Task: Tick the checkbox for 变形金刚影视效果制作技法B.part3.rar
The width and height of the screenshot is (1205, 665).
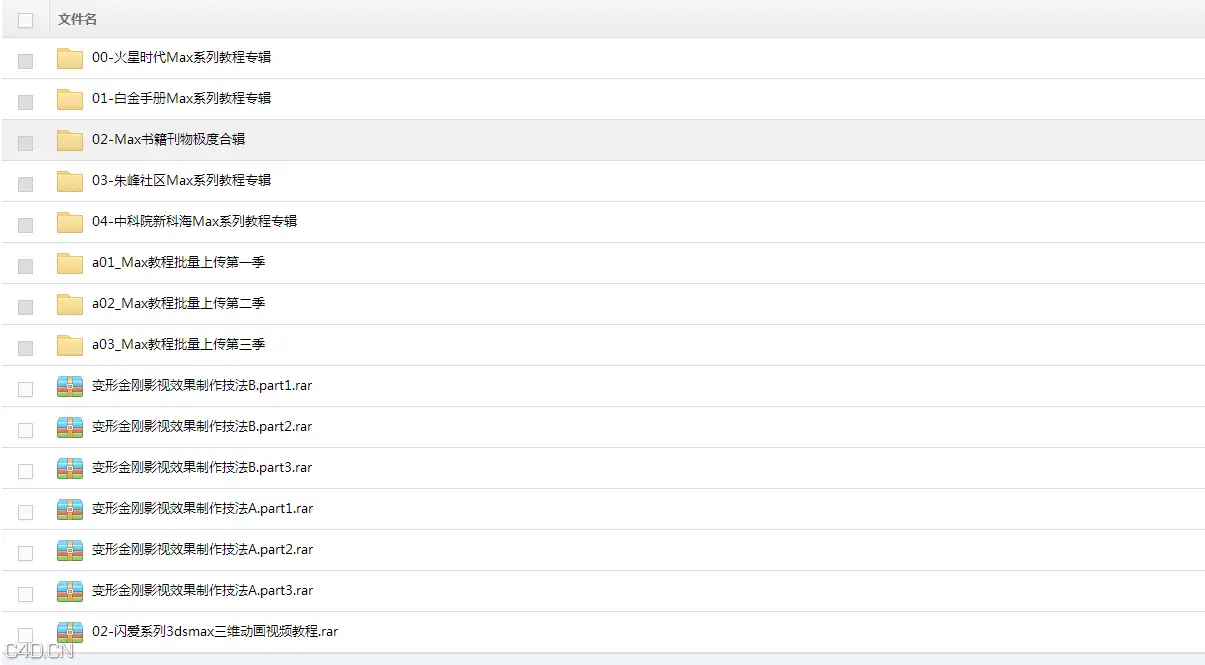Action: [x=25, y=471]
